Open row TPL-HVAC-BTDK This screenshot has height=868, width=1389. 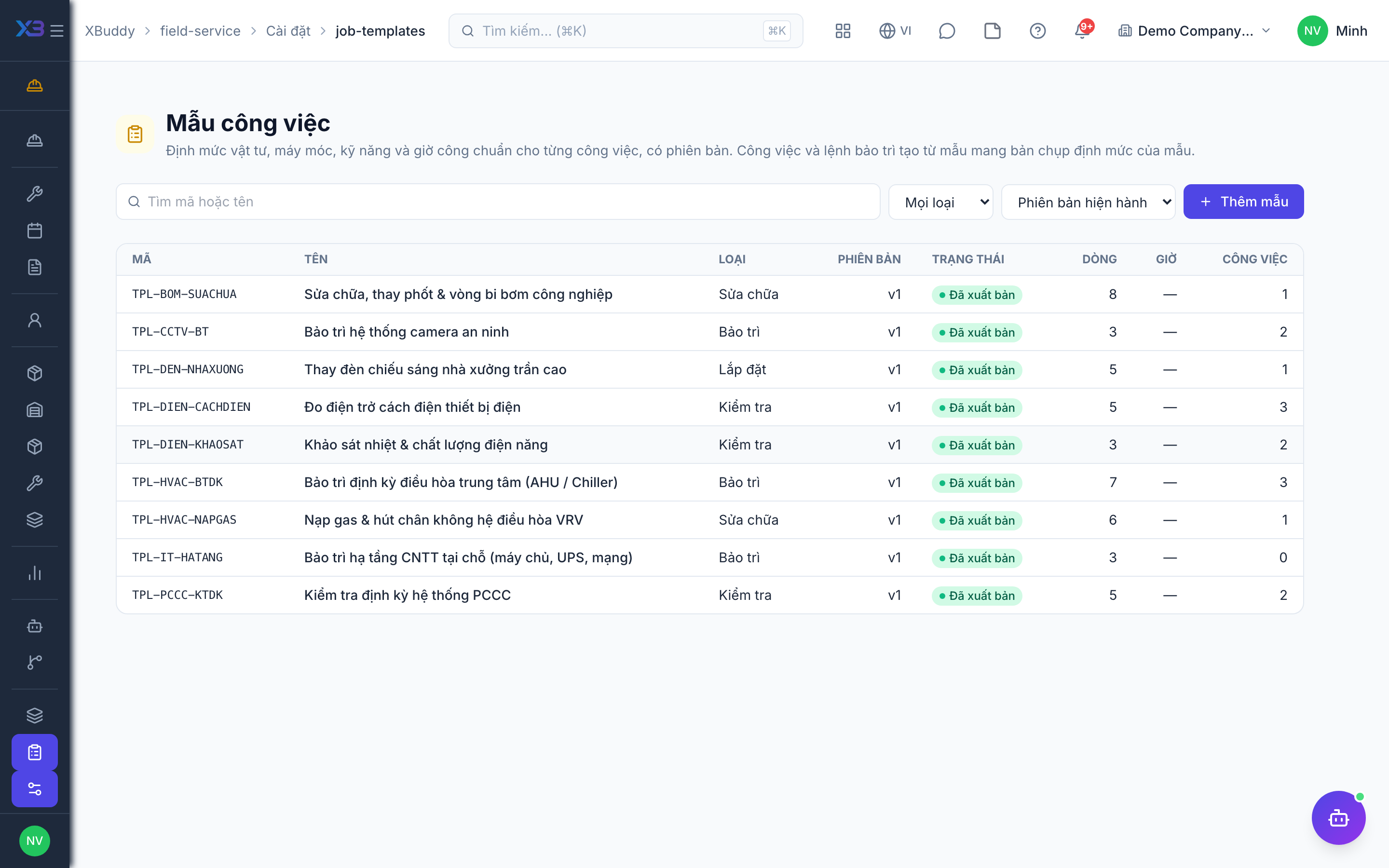coord(709,482)
